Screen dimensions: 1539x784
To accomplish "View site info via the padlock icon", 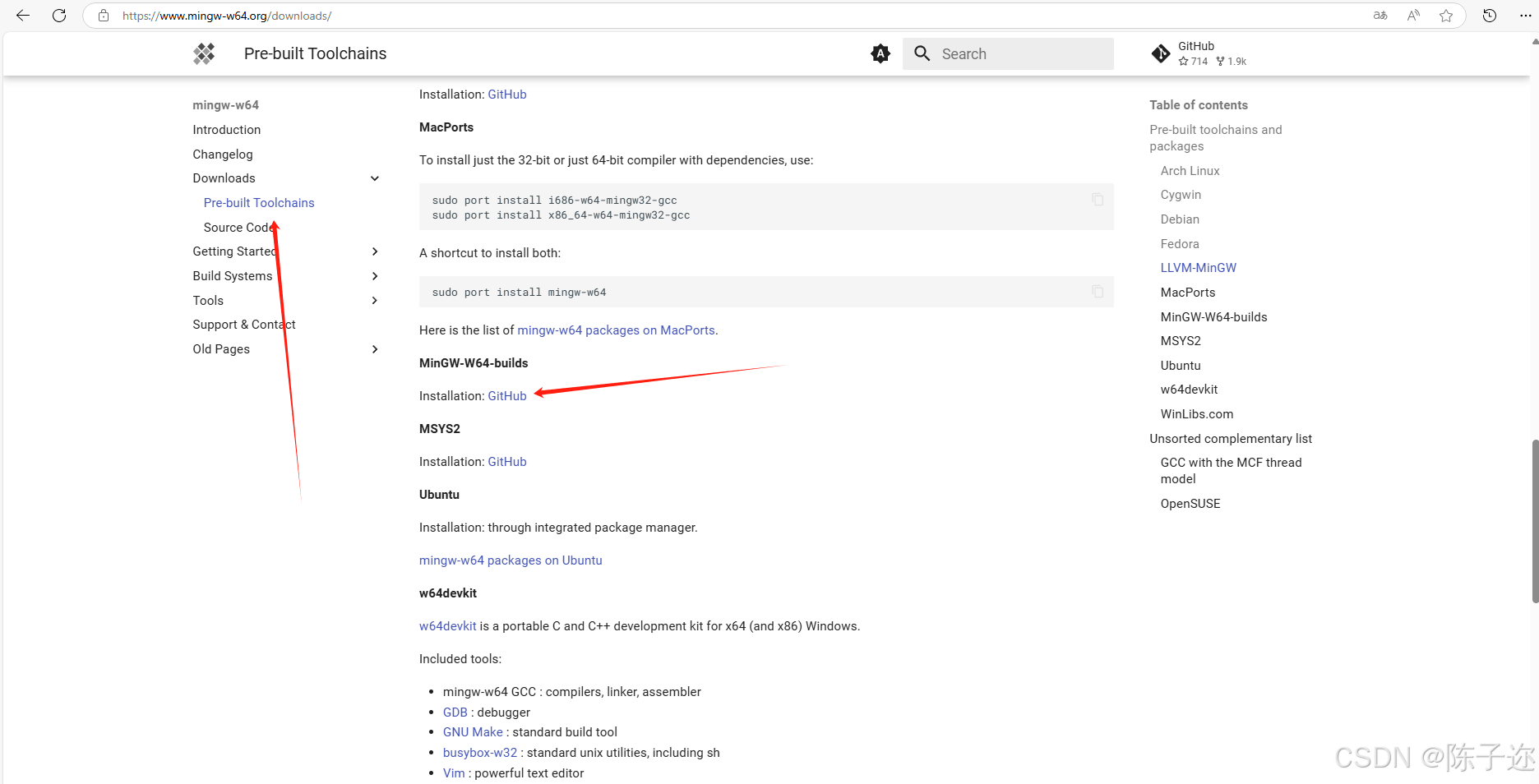I will (x=104, y=16).
